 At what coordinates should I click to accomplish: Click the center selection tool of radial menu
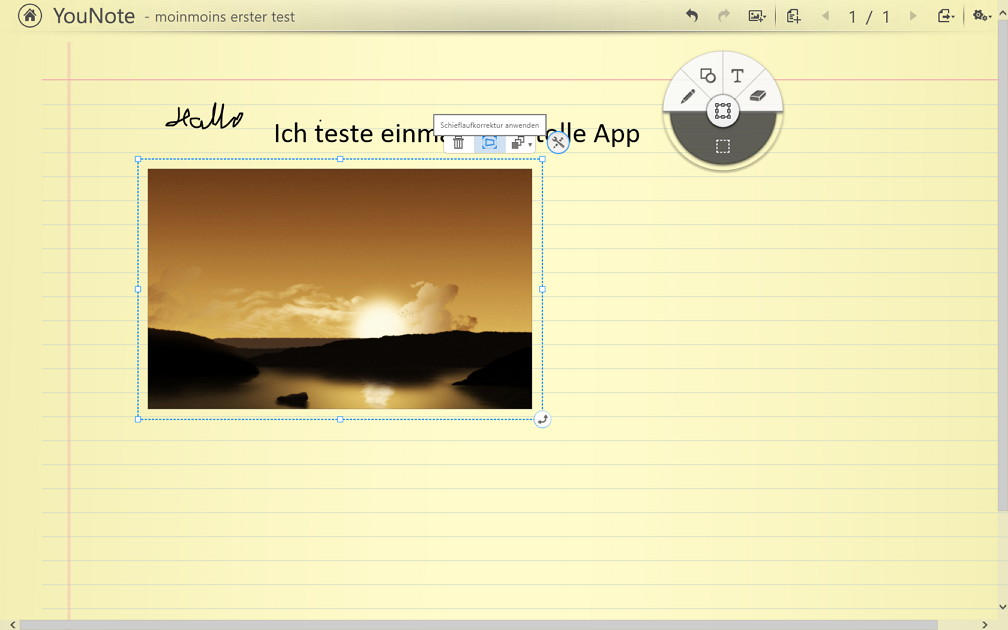pos(723,111)
